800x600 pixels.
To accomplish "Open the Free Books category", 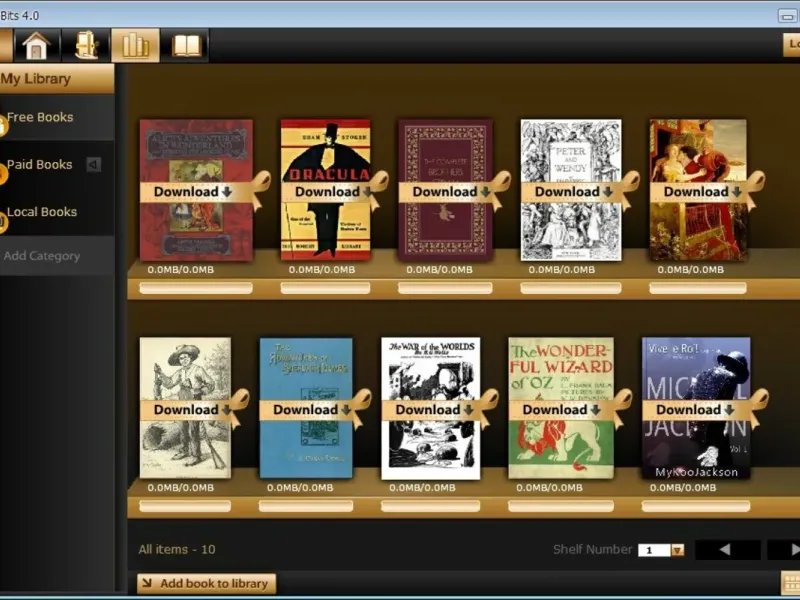I will [57, 117].
